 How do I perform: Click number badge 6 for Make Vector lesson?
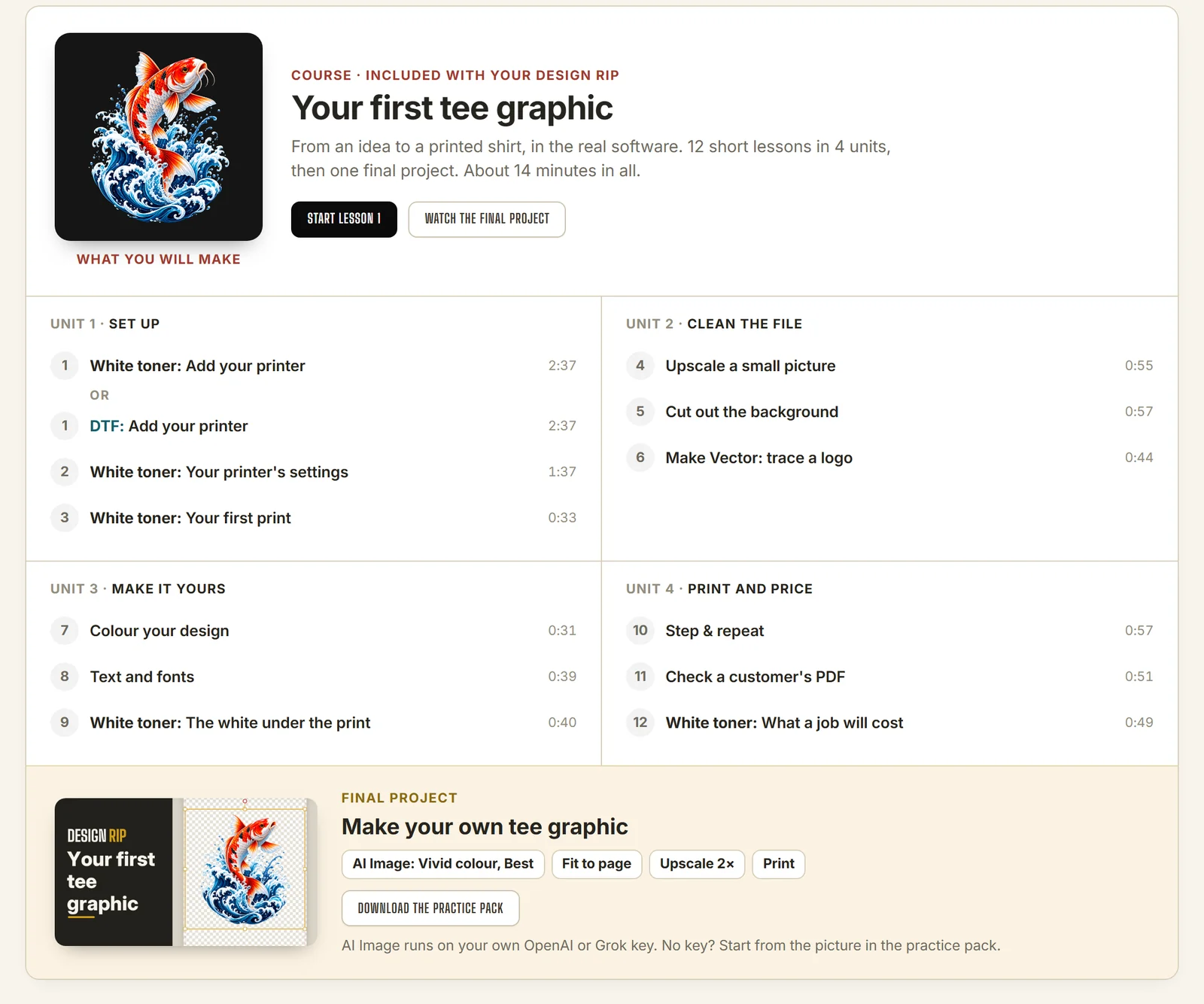point(640,458)
